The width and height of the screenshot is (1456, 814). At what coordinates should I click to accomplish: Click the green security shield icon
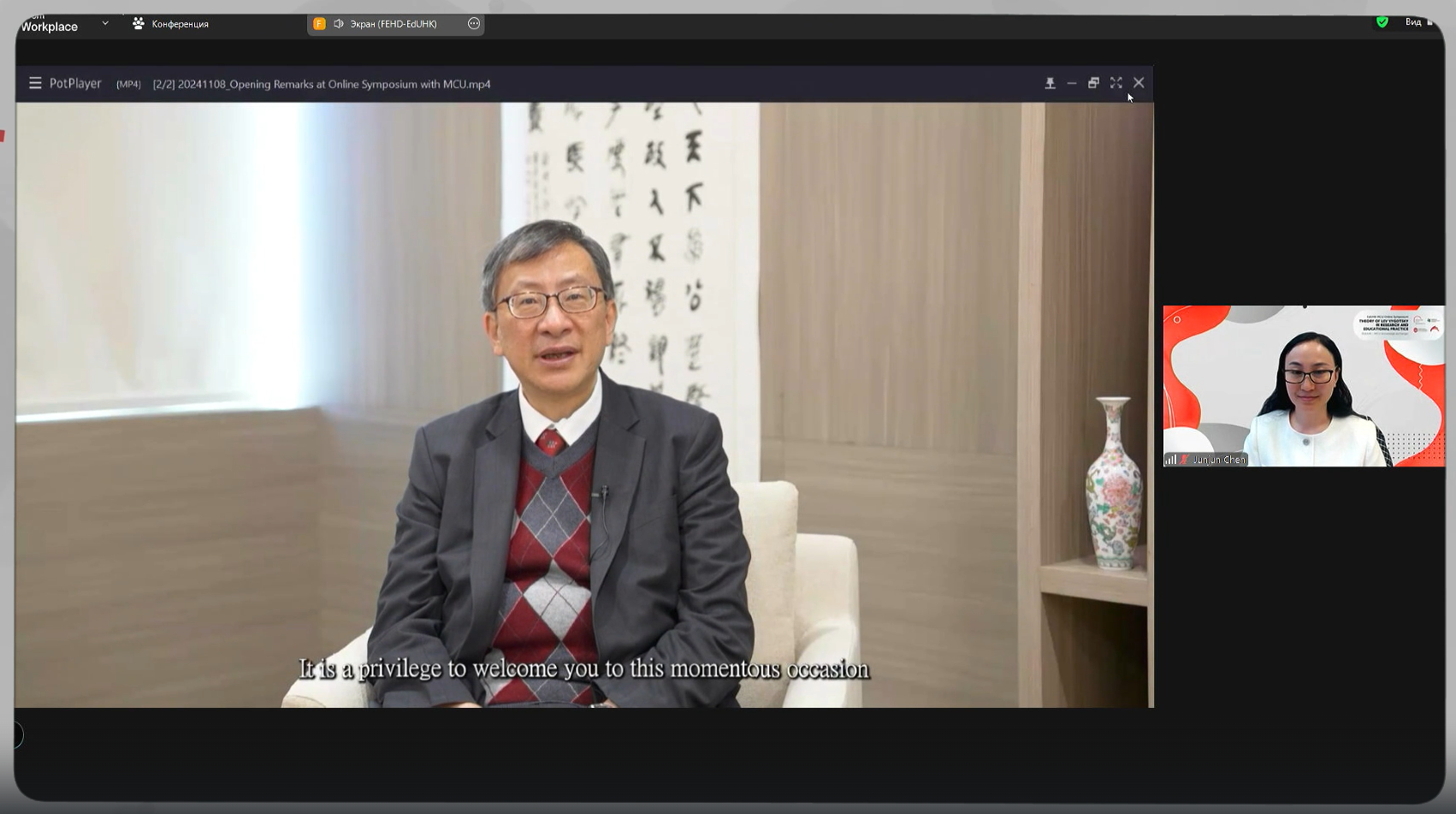click(x=1382, y=22)
